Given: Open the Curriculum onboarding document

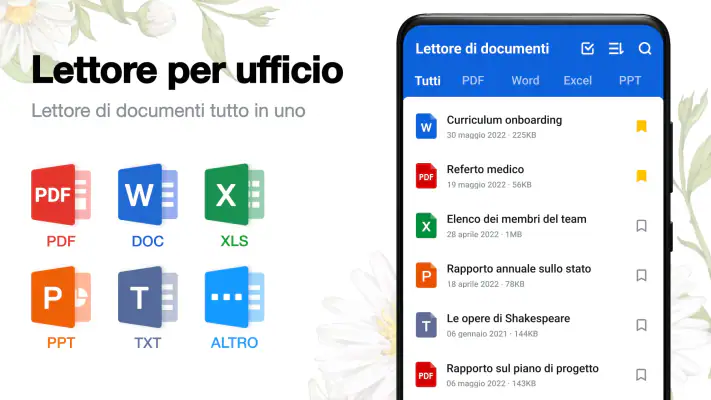Looking at the screenshot, I should (504, 120).
